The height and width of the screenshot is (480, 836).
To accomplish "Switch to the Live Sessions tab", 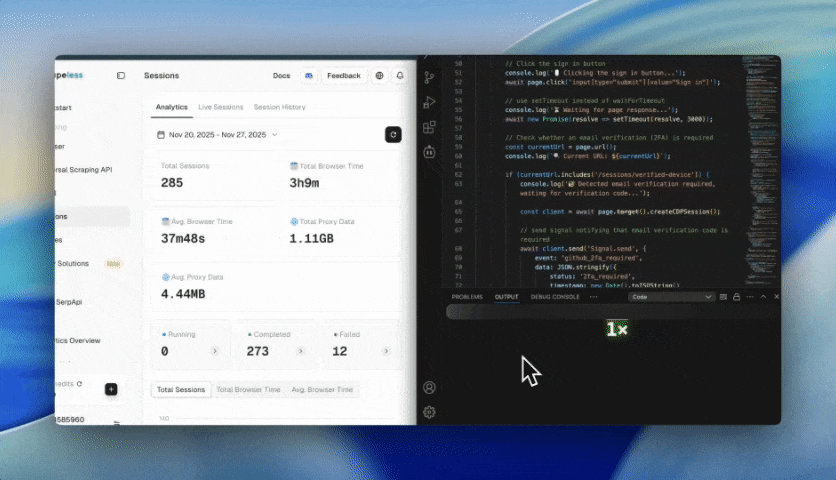I will 221,107.
